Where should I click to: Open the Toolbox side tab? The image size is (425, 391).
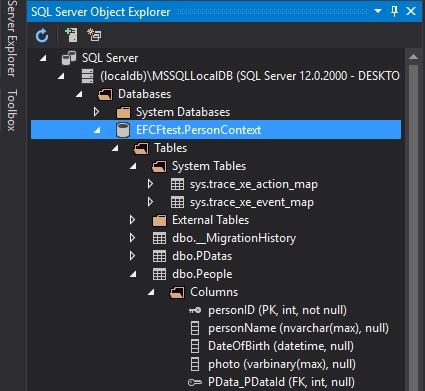tap(12, 110)
